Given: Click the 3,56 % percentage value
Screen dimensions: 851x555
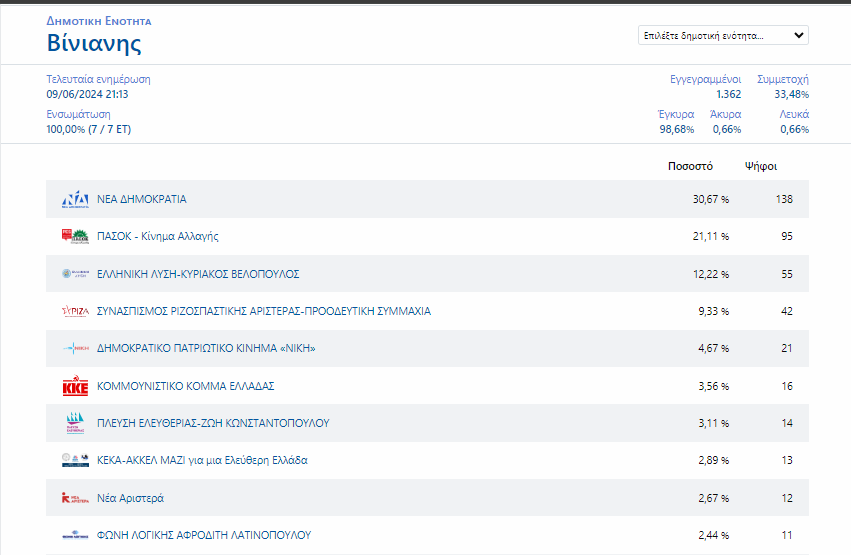Looking at the screenshot, I should [713, 386].
